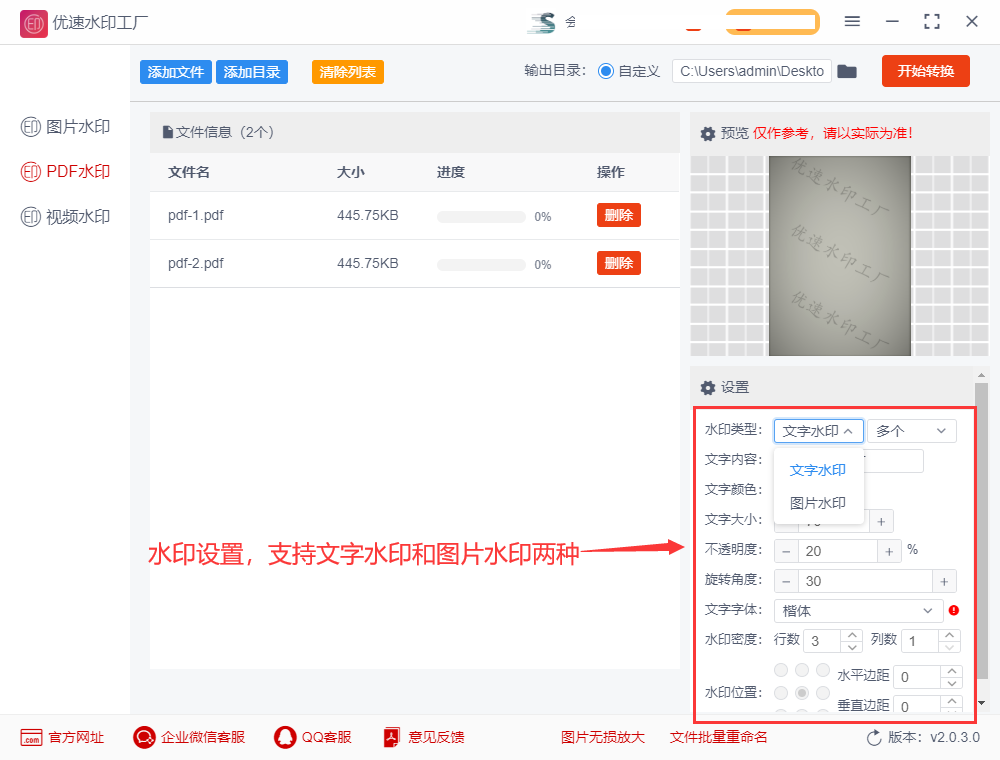Click the 添加目录 button
This screenshot has height=760, width=1000.
[252, 72]
